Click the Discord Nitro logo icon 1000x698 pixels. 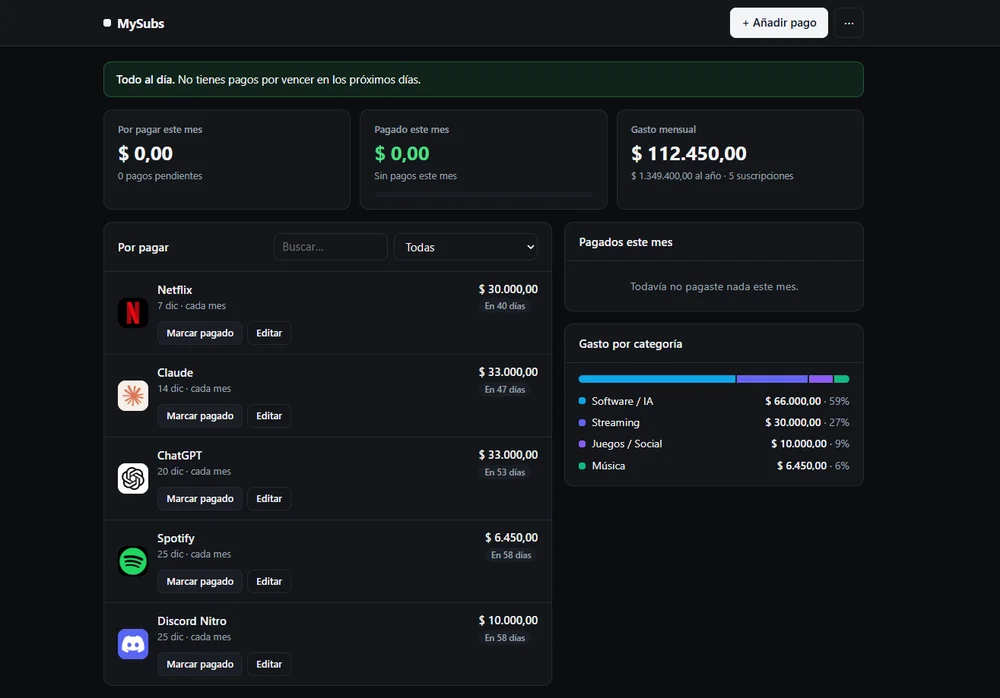(x=133, y=644)
